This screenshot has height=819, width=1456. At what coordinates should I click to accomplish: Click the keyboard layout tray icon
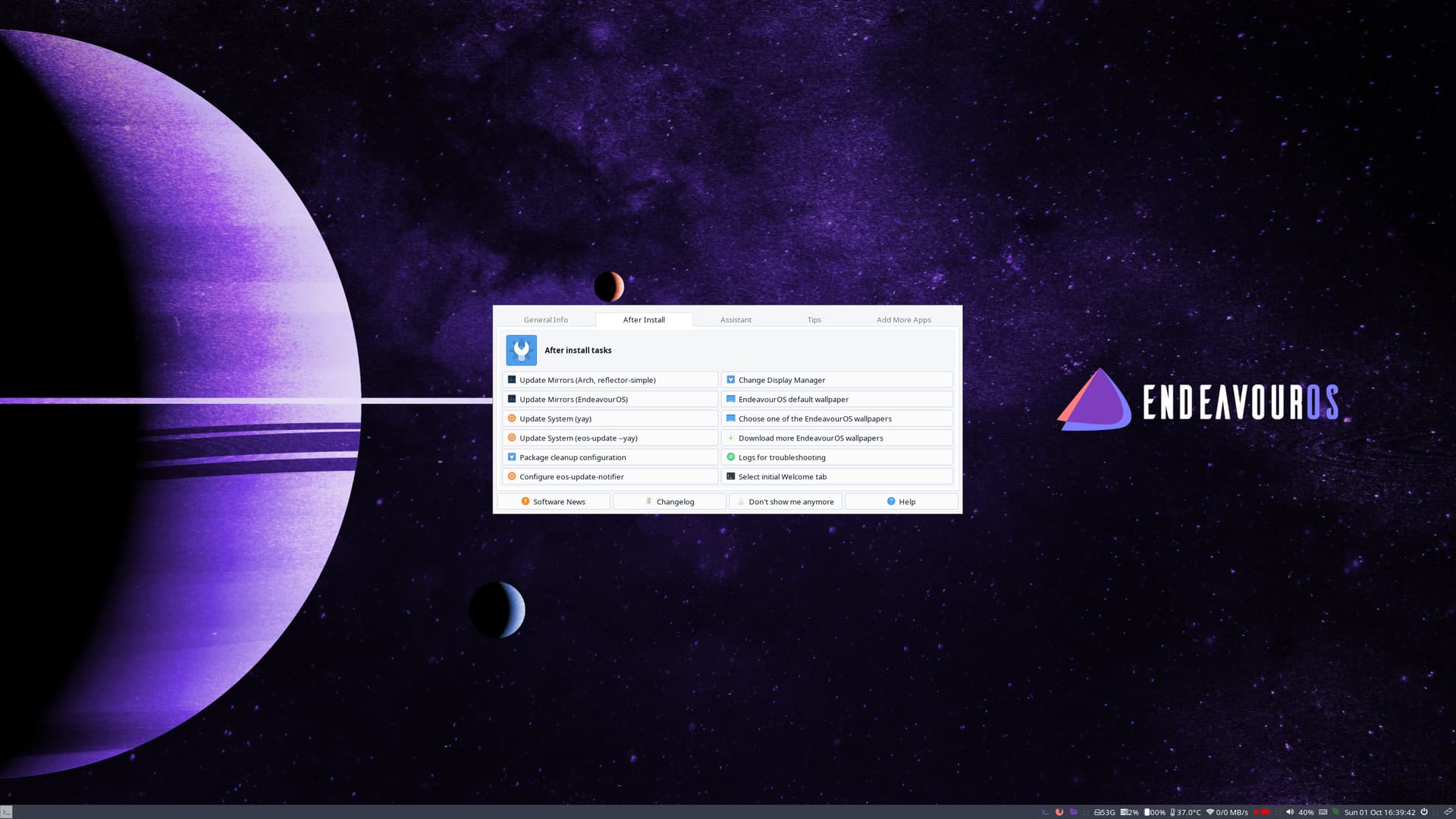[x=1323, y=812]
